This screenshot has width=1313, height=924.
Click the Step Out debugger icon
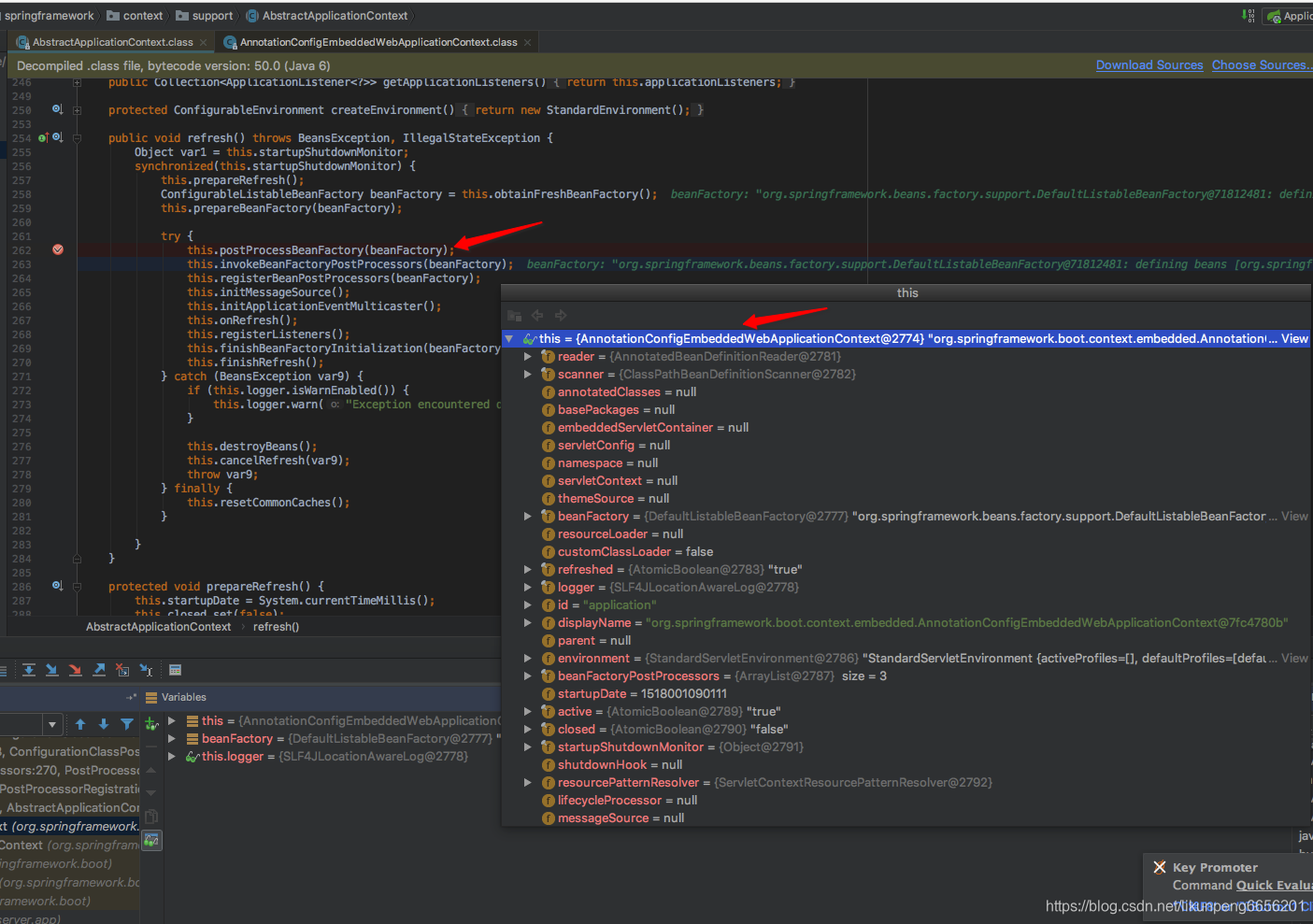click(99, 670)
